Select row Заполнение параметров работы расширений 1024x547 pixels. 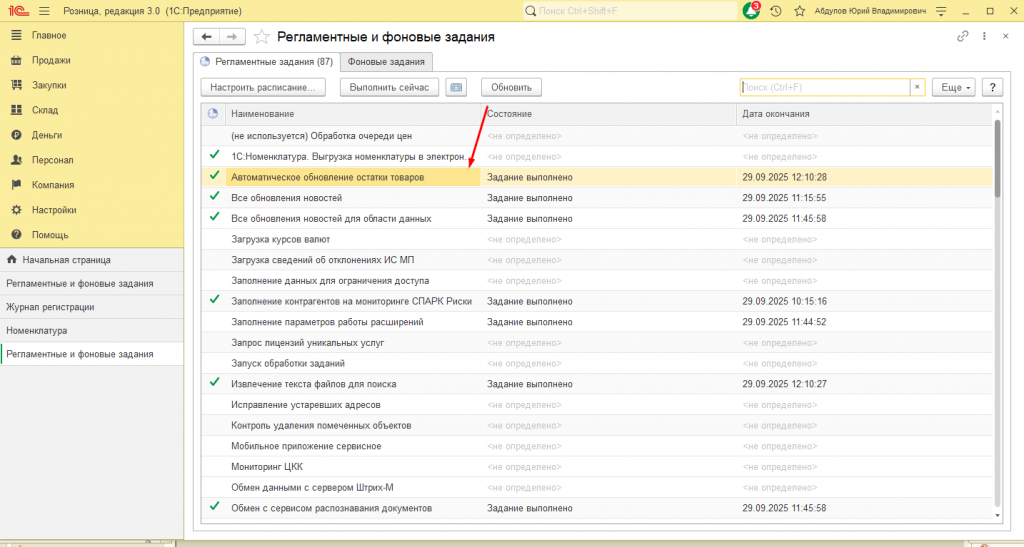(x=597, y=322)
